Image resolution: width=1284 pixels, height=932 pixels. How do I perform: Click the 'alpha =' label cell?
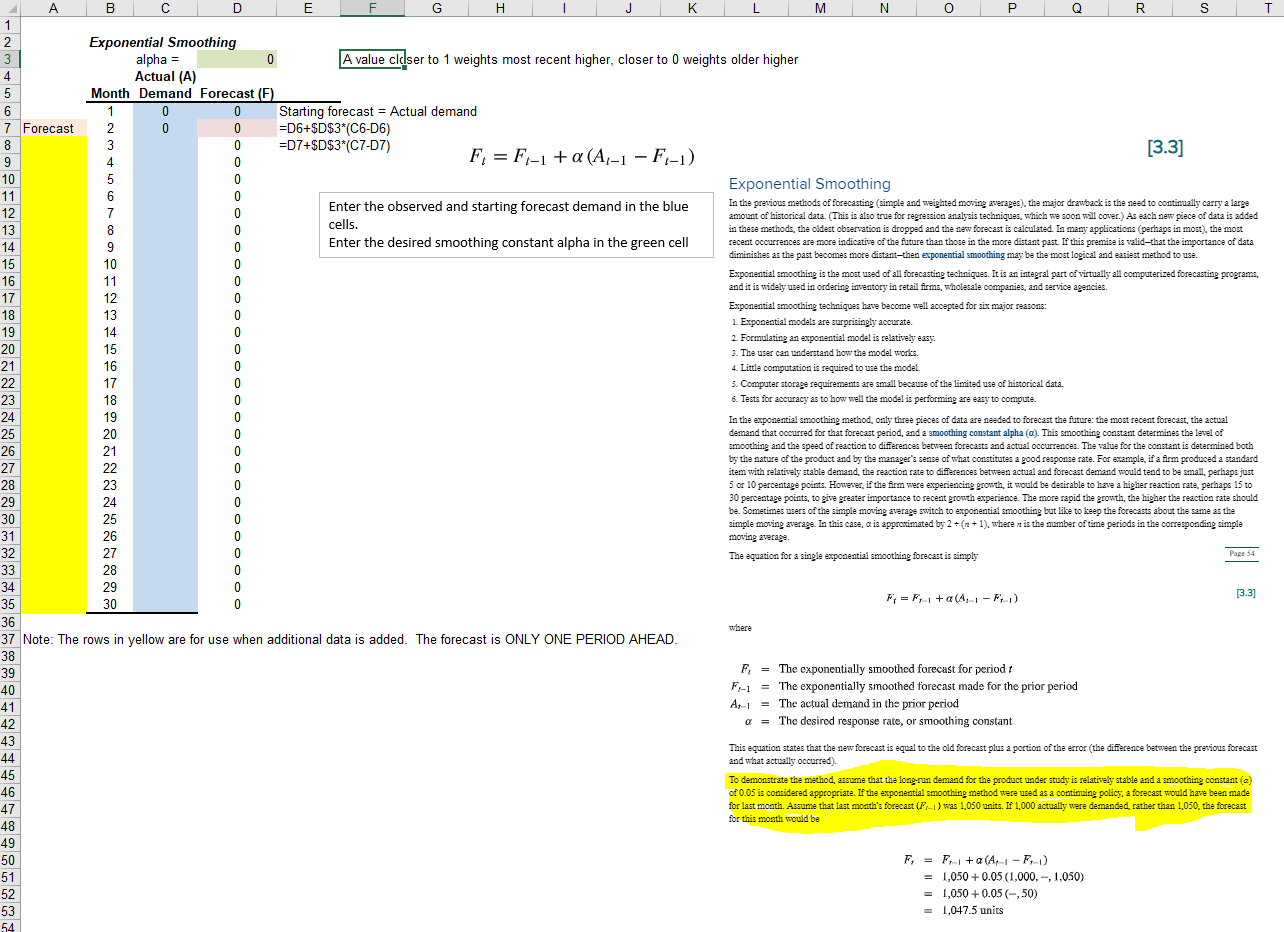pos(164,60)
